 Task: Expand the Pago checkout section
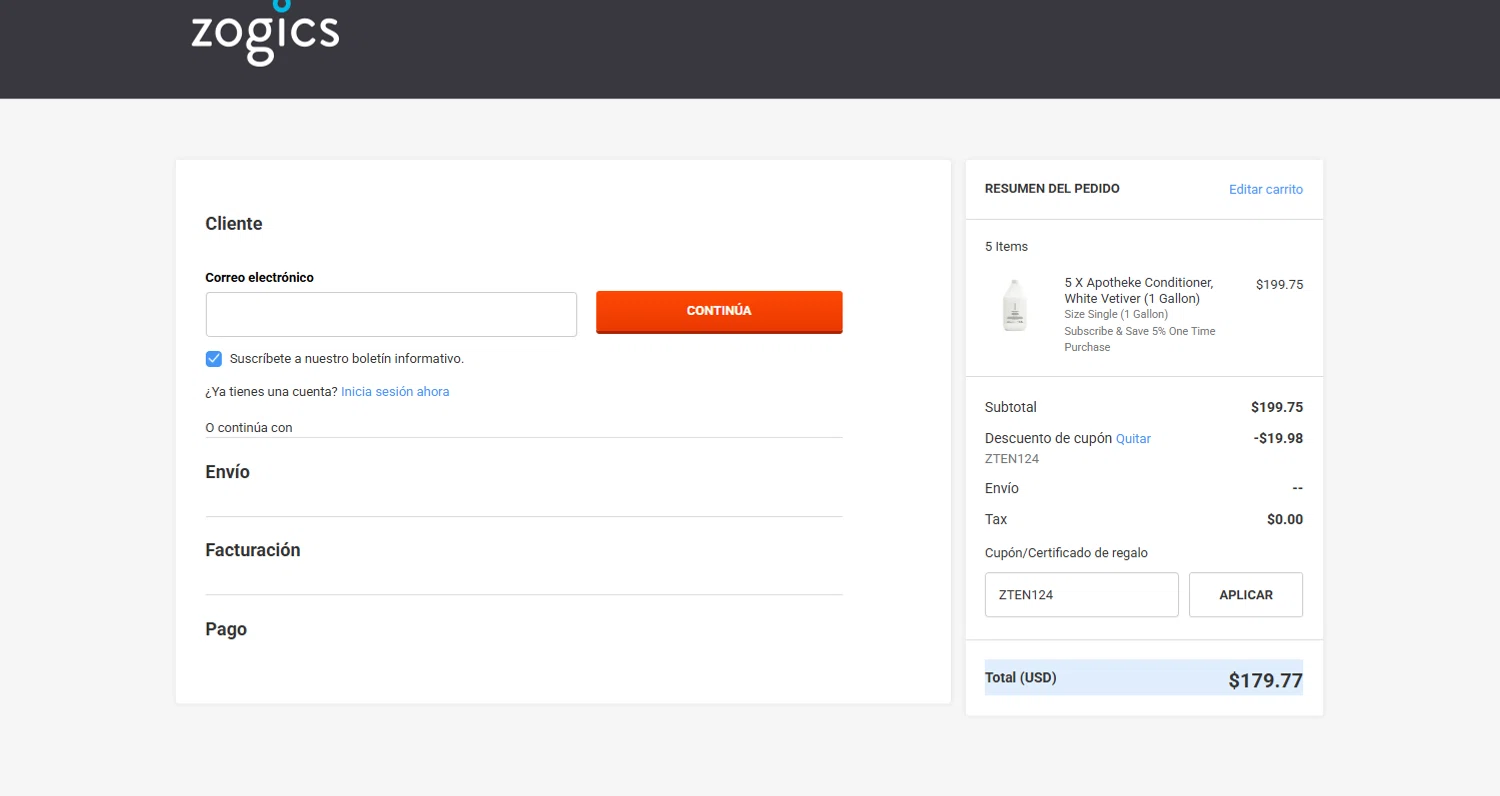tap(226, 629)
